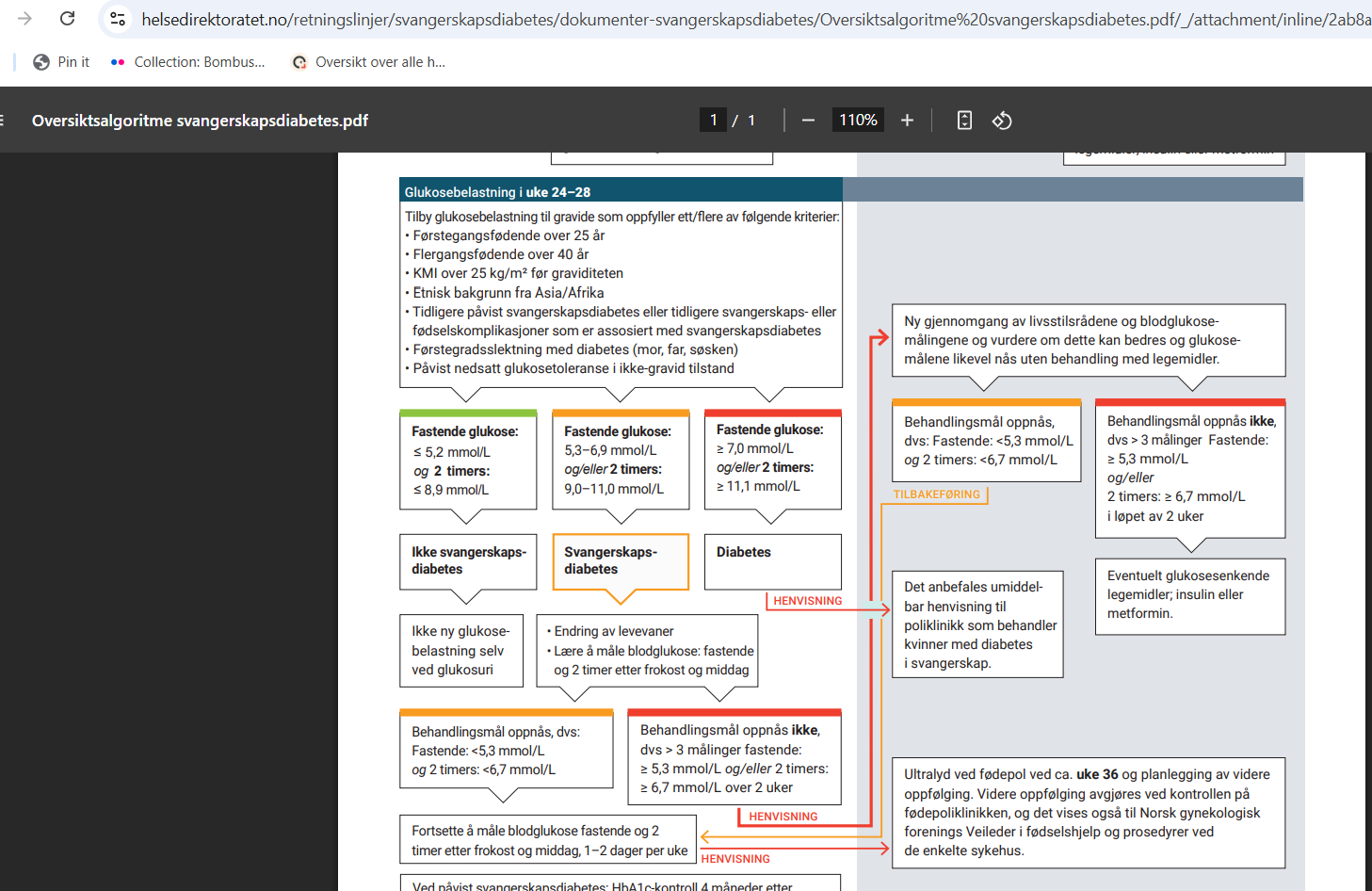Image resolution: width=1372 pixels, height=891 pixels.
Task: Zoom in the PDF with plus icon
Action: pyautogui.click(x=907, y=121)
